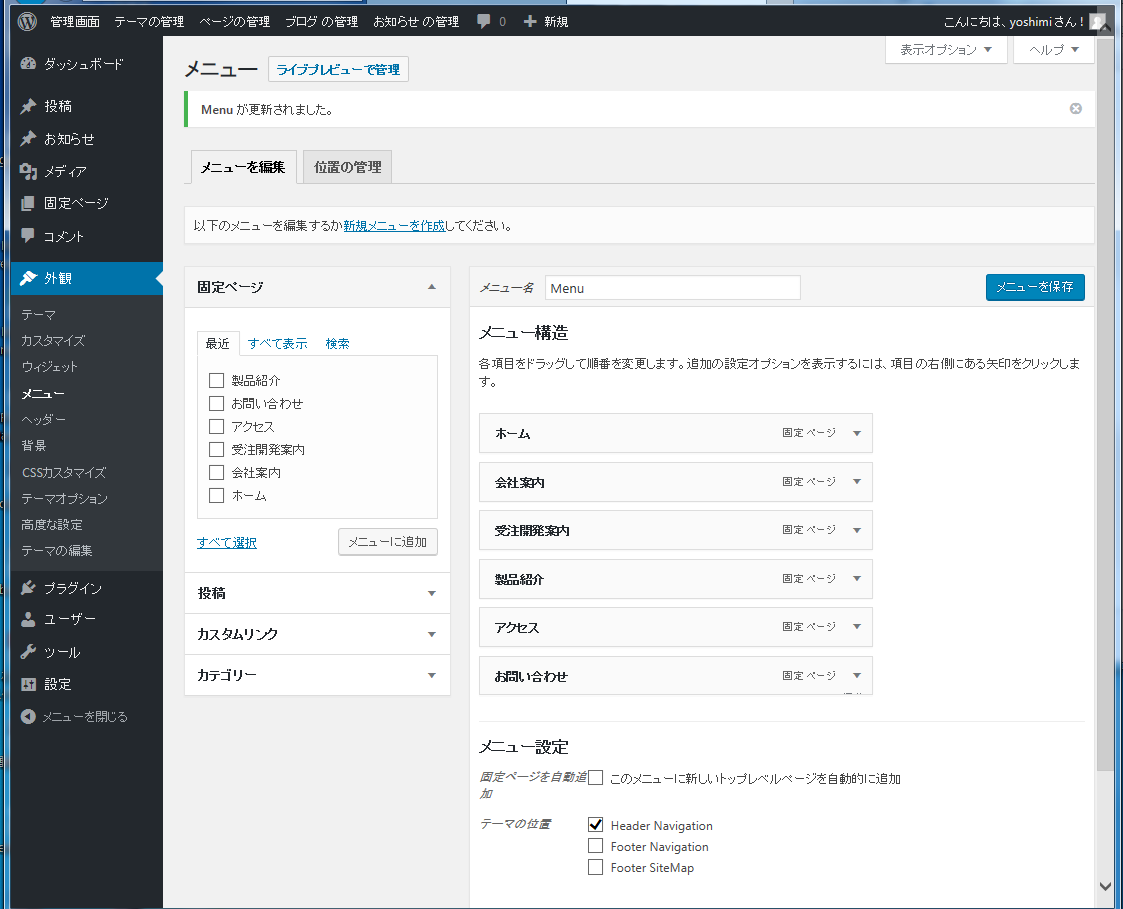Enable the Footer Navigation location checkbox
This screenshot has width=1123, height=909.
(596, 846)
